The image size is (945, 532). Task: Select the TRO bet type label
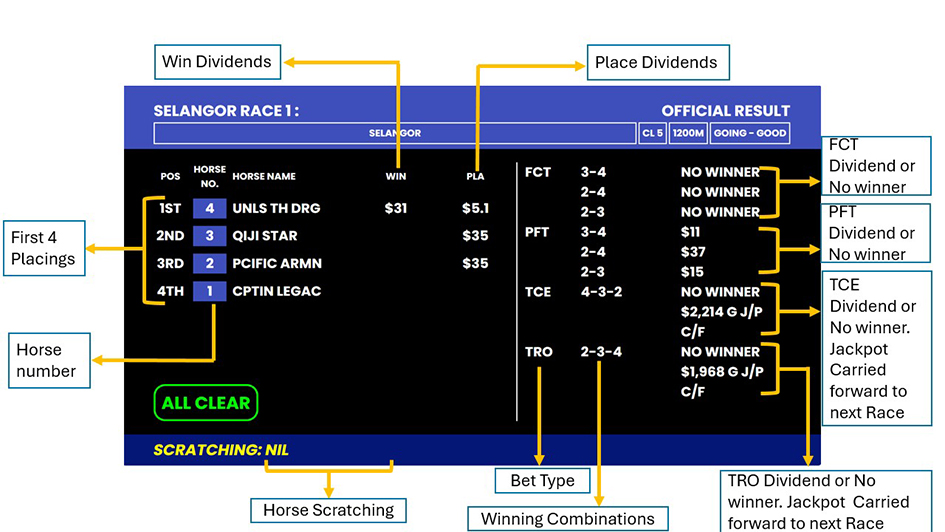pos(538,352)
